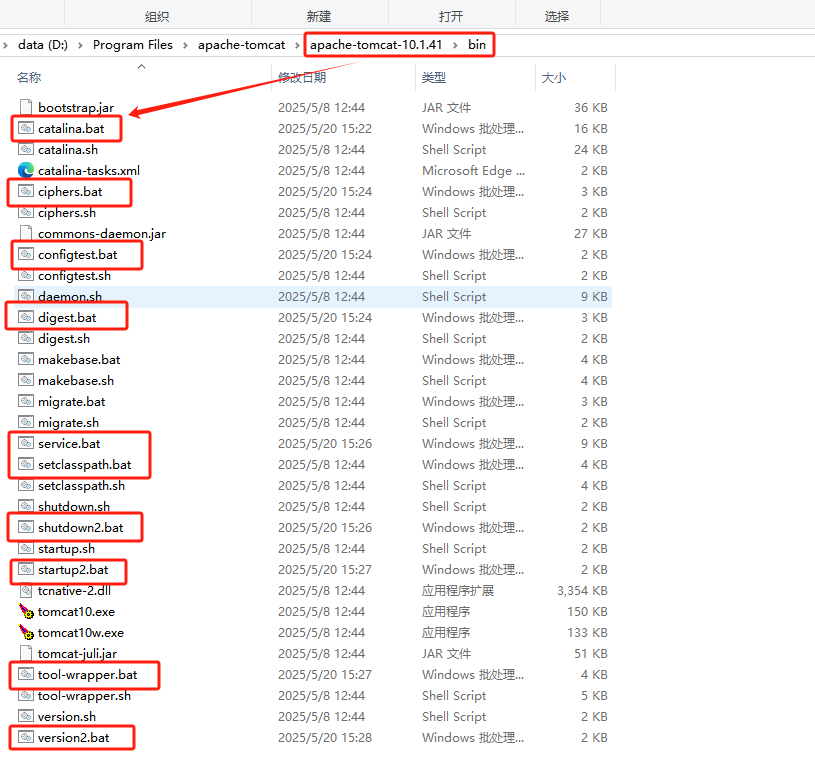Click the 36 KB size cell

coord(590,108)
